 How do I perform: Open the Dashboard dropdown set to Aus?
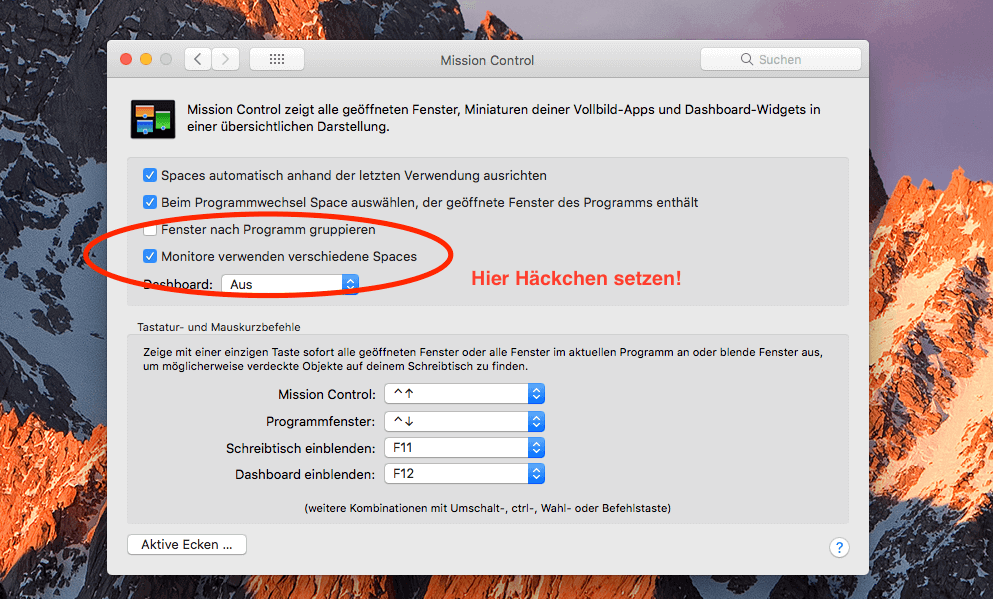pyautogui.click(x=290, y=284)
